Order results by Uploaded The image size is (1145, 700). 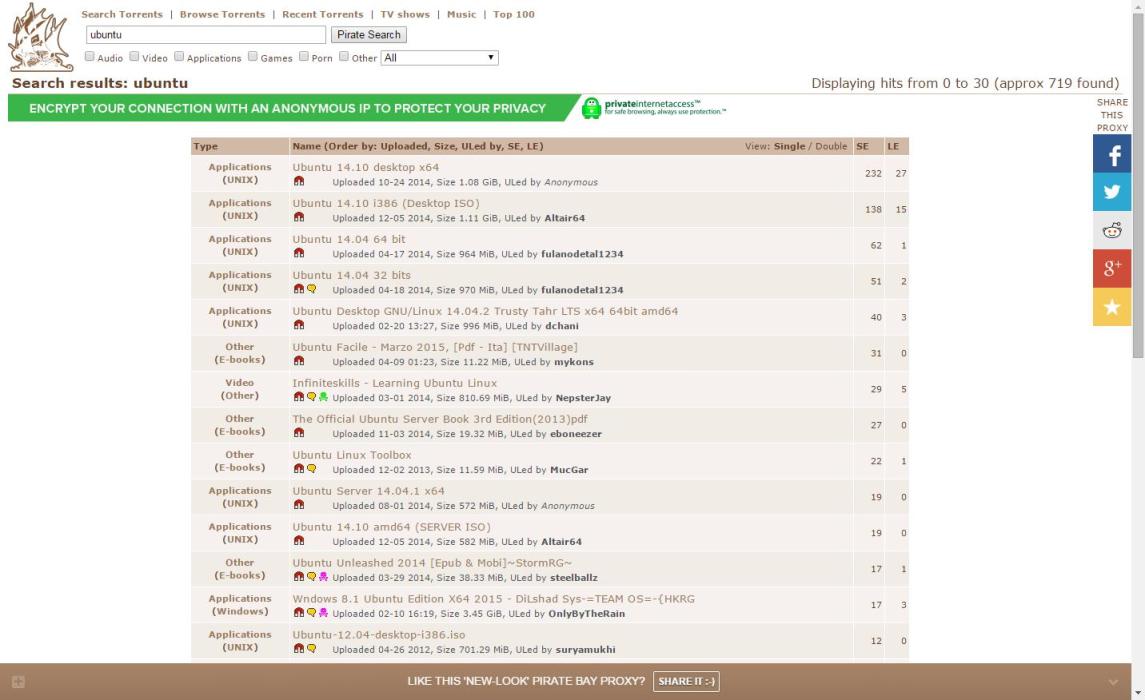pos(400,146)
